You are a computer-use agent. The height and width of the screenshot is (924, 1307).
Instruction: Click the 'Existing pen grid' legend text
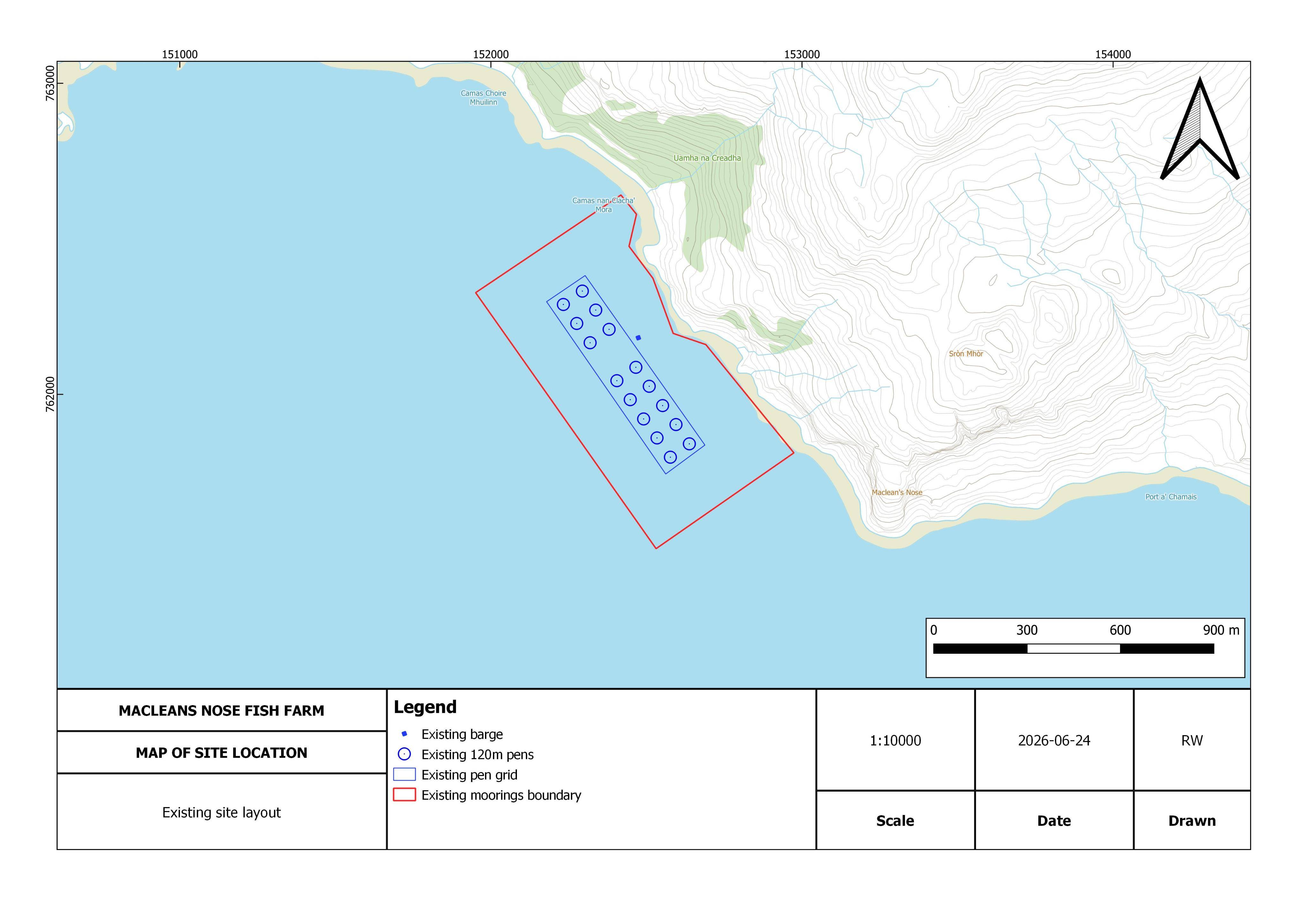tap(470, 775)
